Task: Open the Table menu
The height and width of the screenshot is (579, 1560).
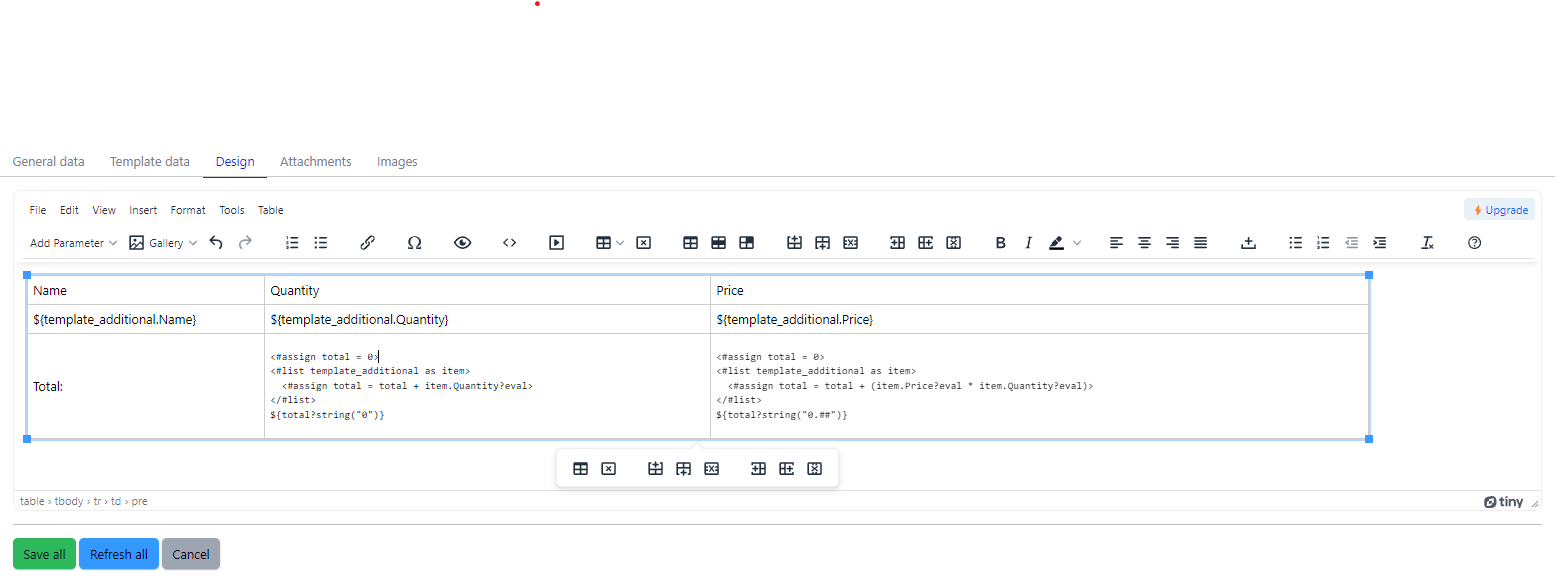Action: 271,210
